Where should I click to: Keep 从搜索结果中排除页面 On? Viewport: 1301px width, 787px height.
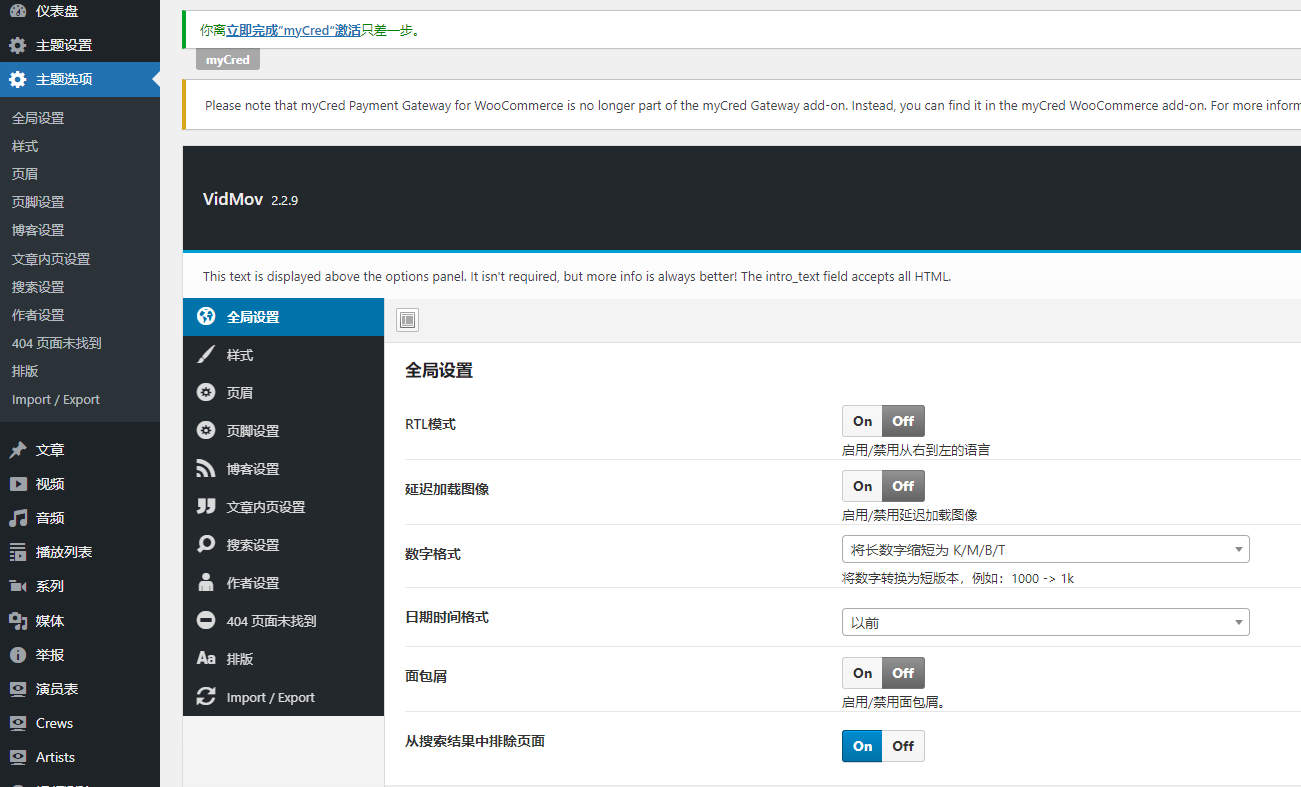[x=862, y=746]
